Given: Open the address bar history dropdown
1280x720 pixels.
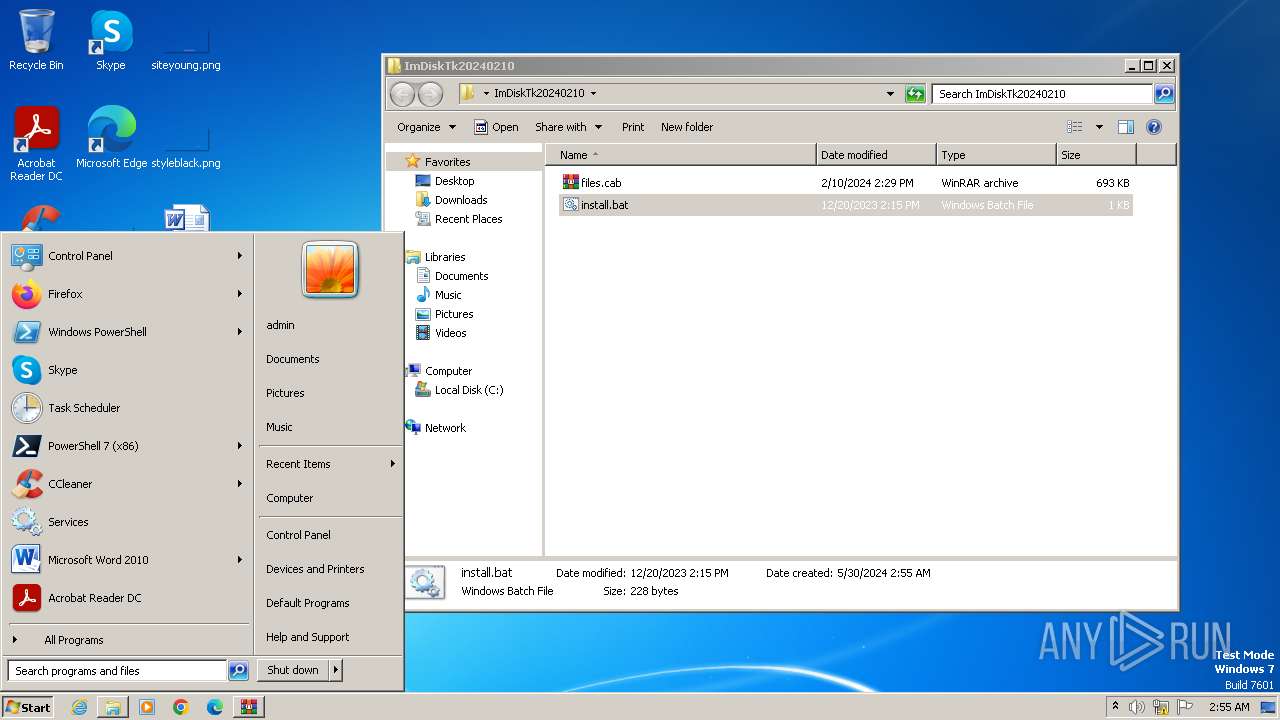Looking at the screenshot, I should (x=890, y=94).
